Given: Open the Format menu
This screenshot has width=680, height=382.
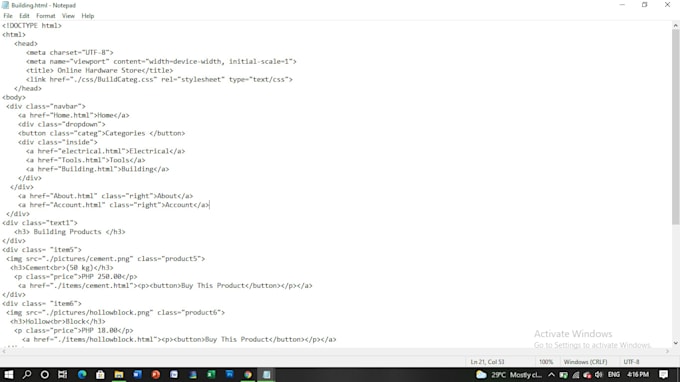Looking at the screenshot, I should pyautogui.click(x=46, y=16).
